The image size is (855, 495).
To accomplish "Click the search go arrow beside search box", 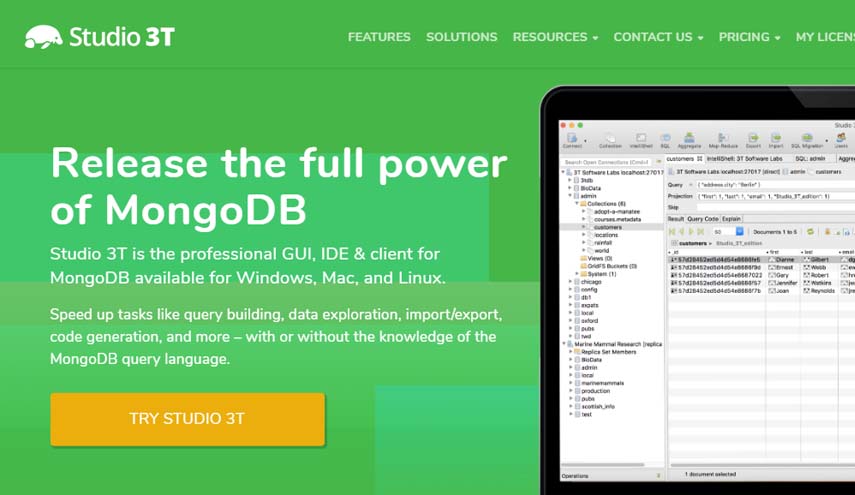I will pyautogui.click(x=659, y=162).
